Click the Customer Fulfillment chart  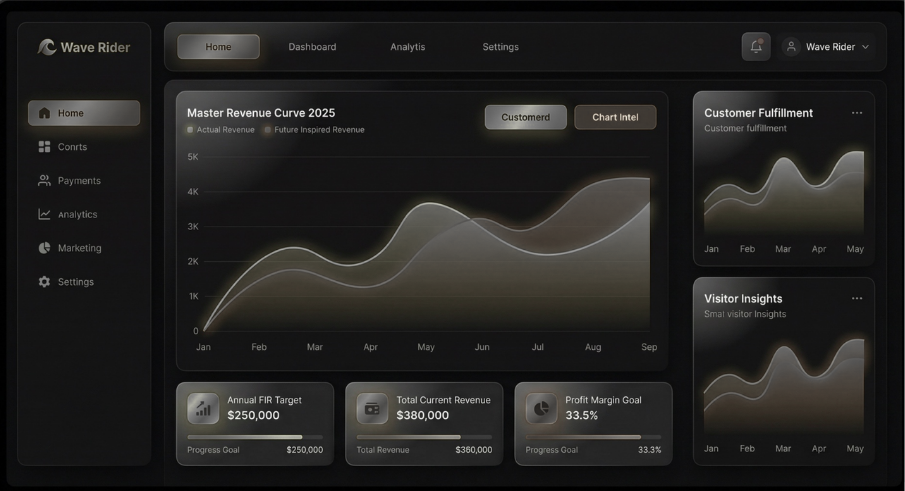784,193
